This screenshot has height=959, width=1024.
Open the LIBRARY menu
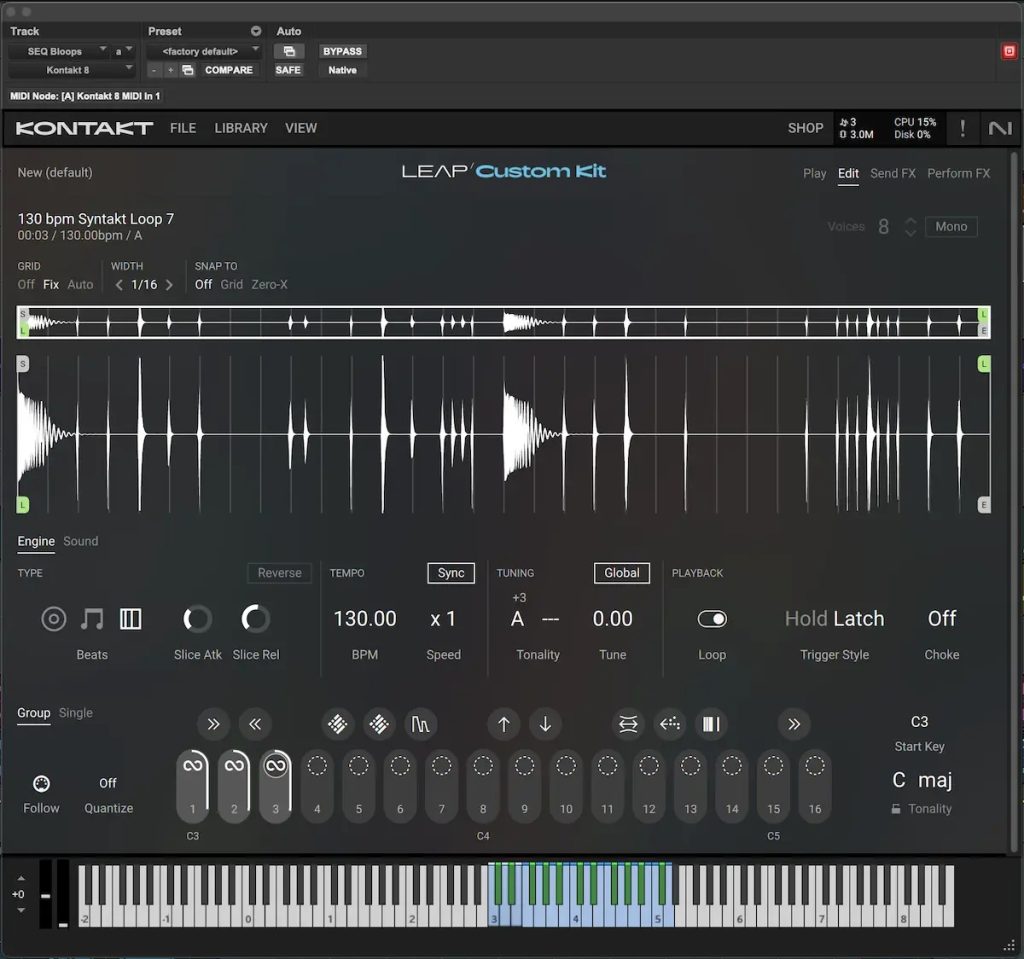241,128
